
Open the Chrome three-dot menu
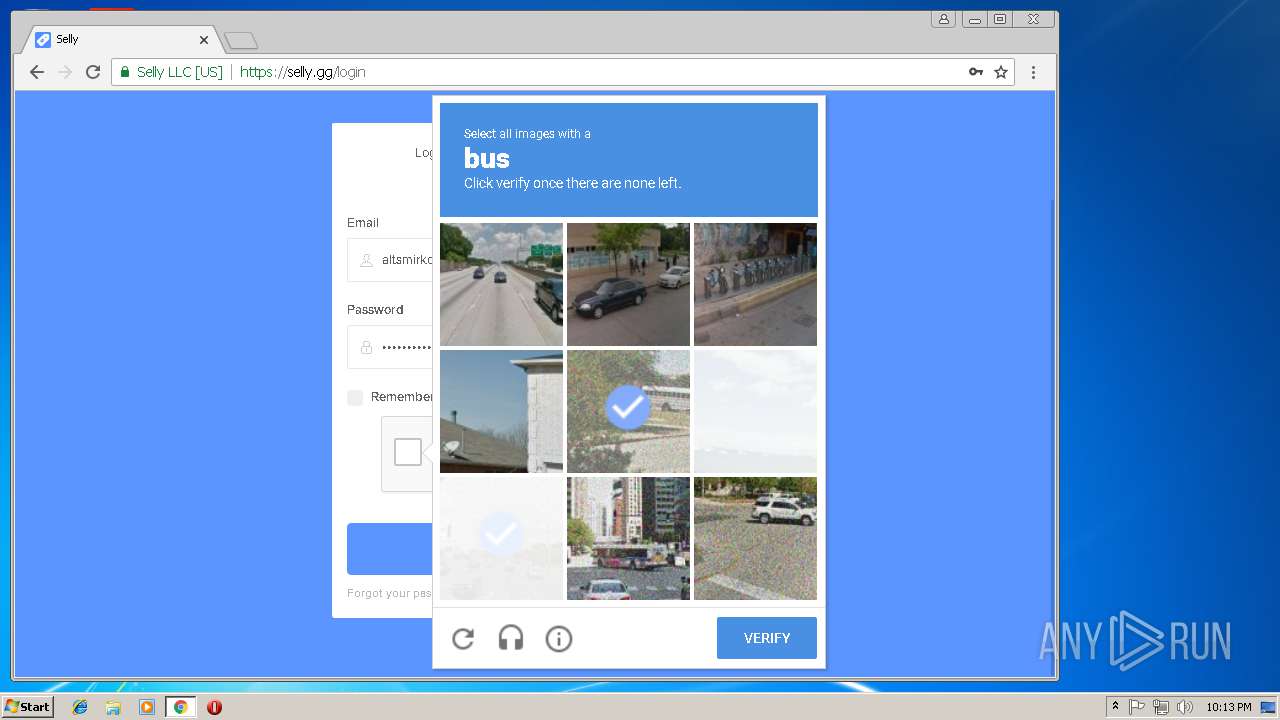[1034, 72]
